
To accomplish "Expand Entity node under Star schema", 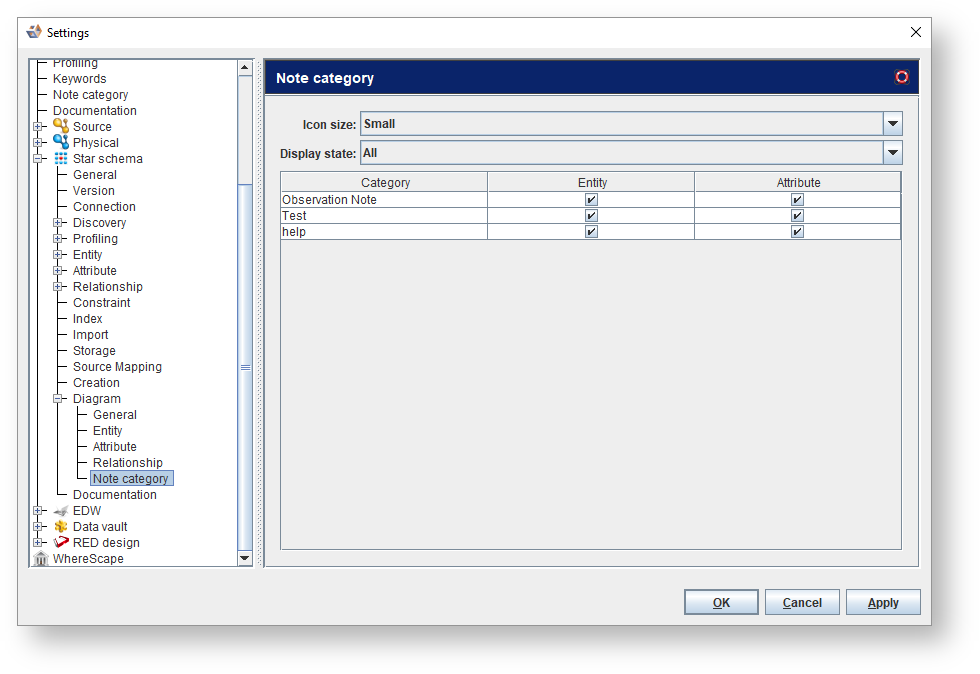I will click(58, 254).
